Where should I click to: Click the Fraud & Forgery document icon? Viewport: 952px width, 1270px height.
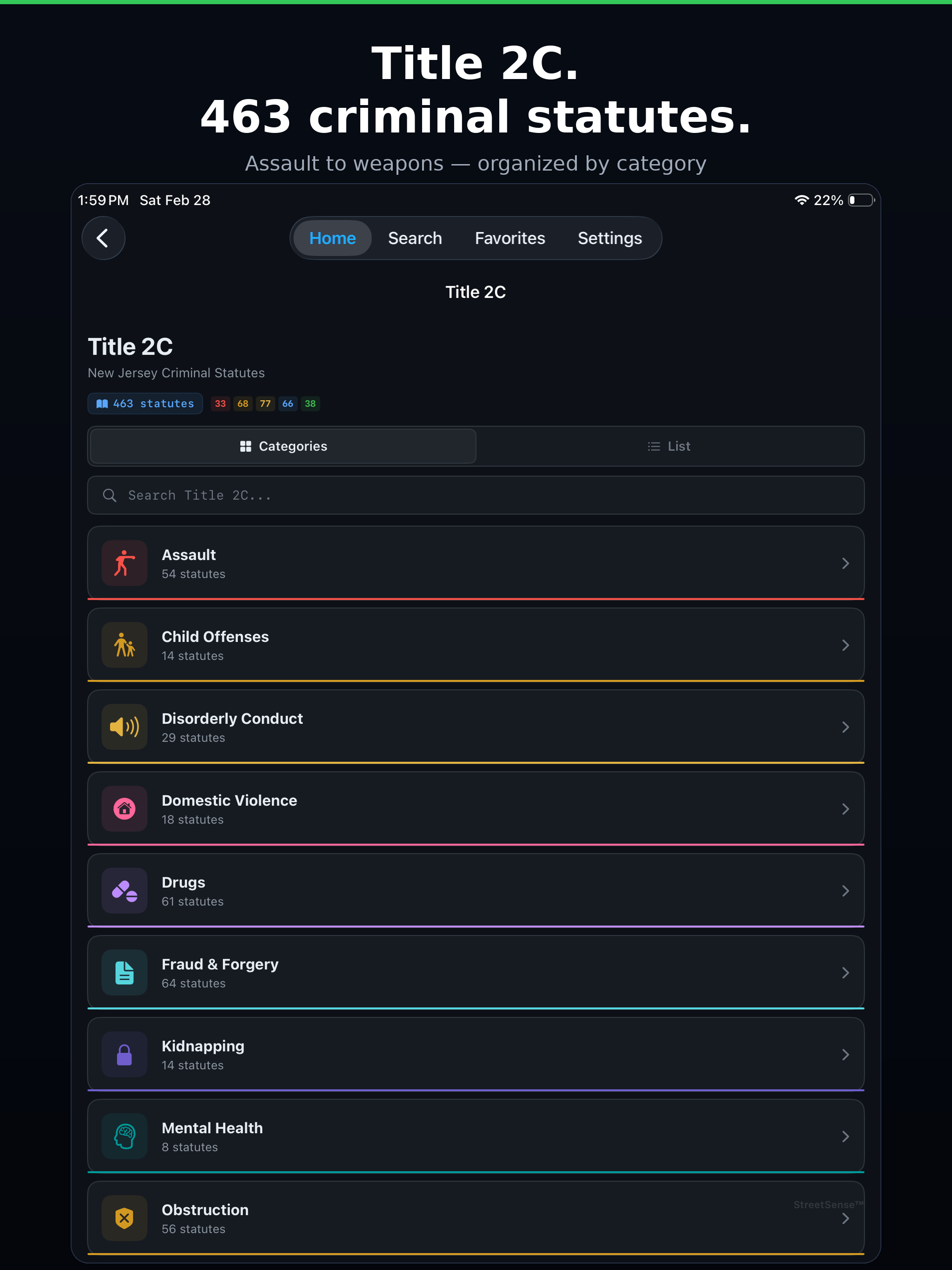pyautogui.click(x=125, y=972)
